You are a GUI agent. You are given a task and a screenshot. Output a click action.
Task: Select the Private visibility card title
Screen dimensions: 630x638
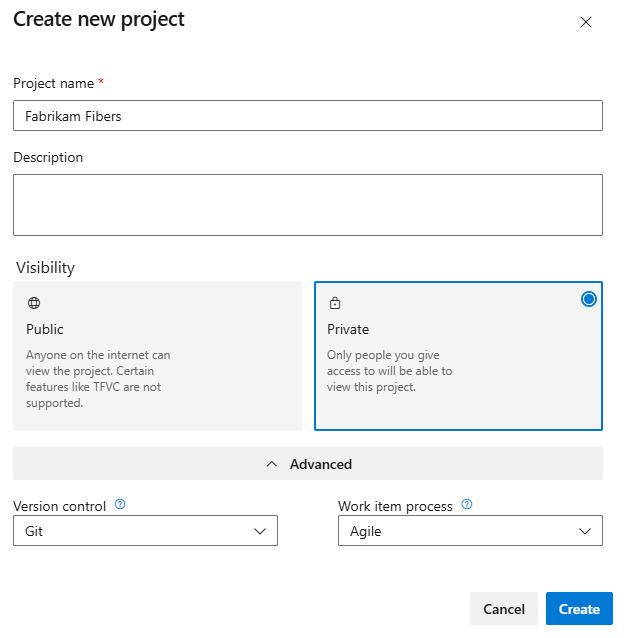tap(348, 329)
